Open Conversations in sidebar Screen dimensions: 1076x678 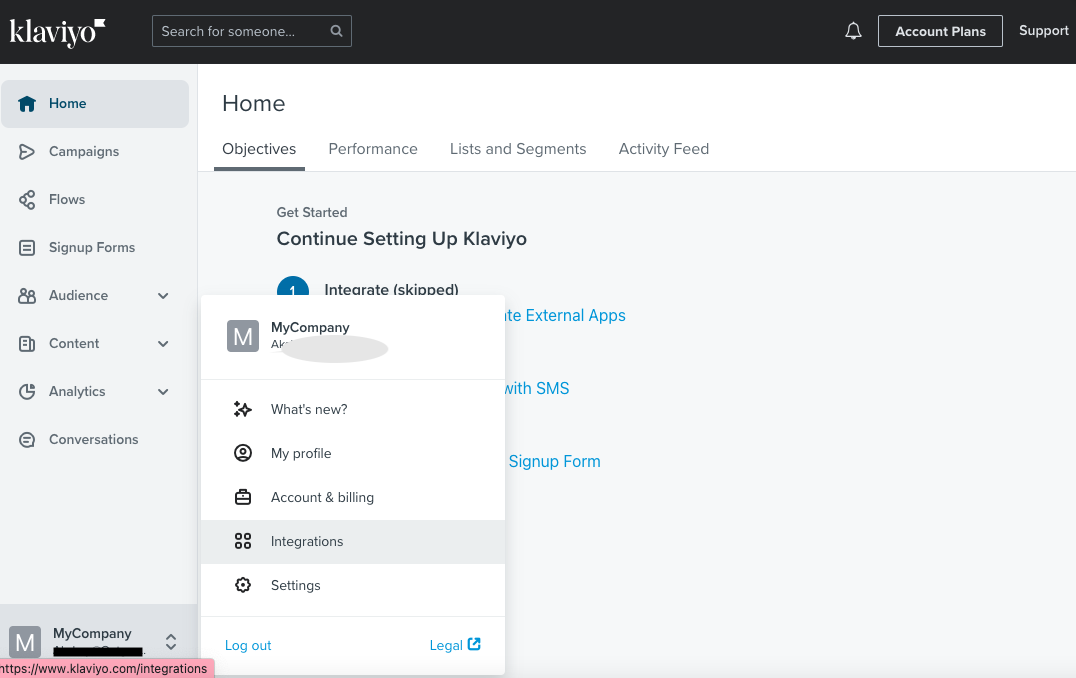coord(95,440)
